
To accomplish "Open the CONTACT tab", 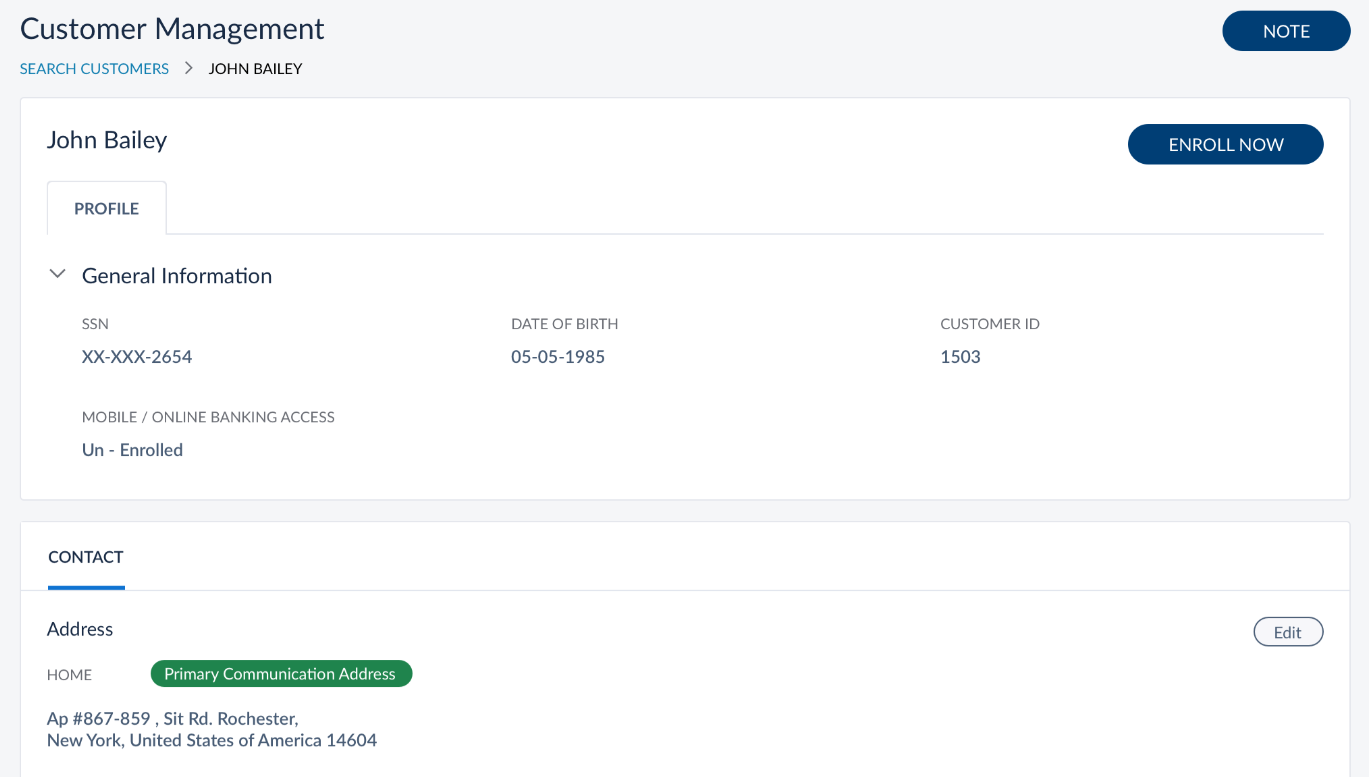I will [86, 557].
